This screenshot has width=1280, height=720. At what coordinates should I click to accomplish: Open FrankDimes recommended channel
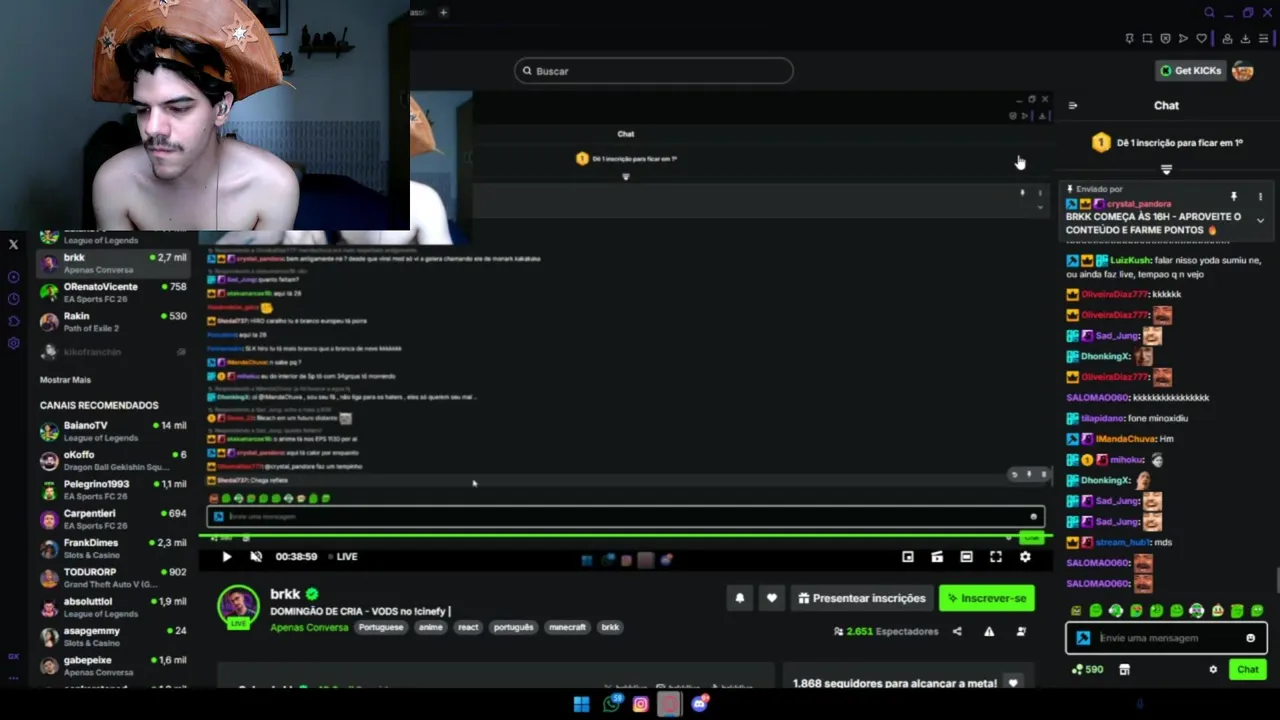click(113, 548)
